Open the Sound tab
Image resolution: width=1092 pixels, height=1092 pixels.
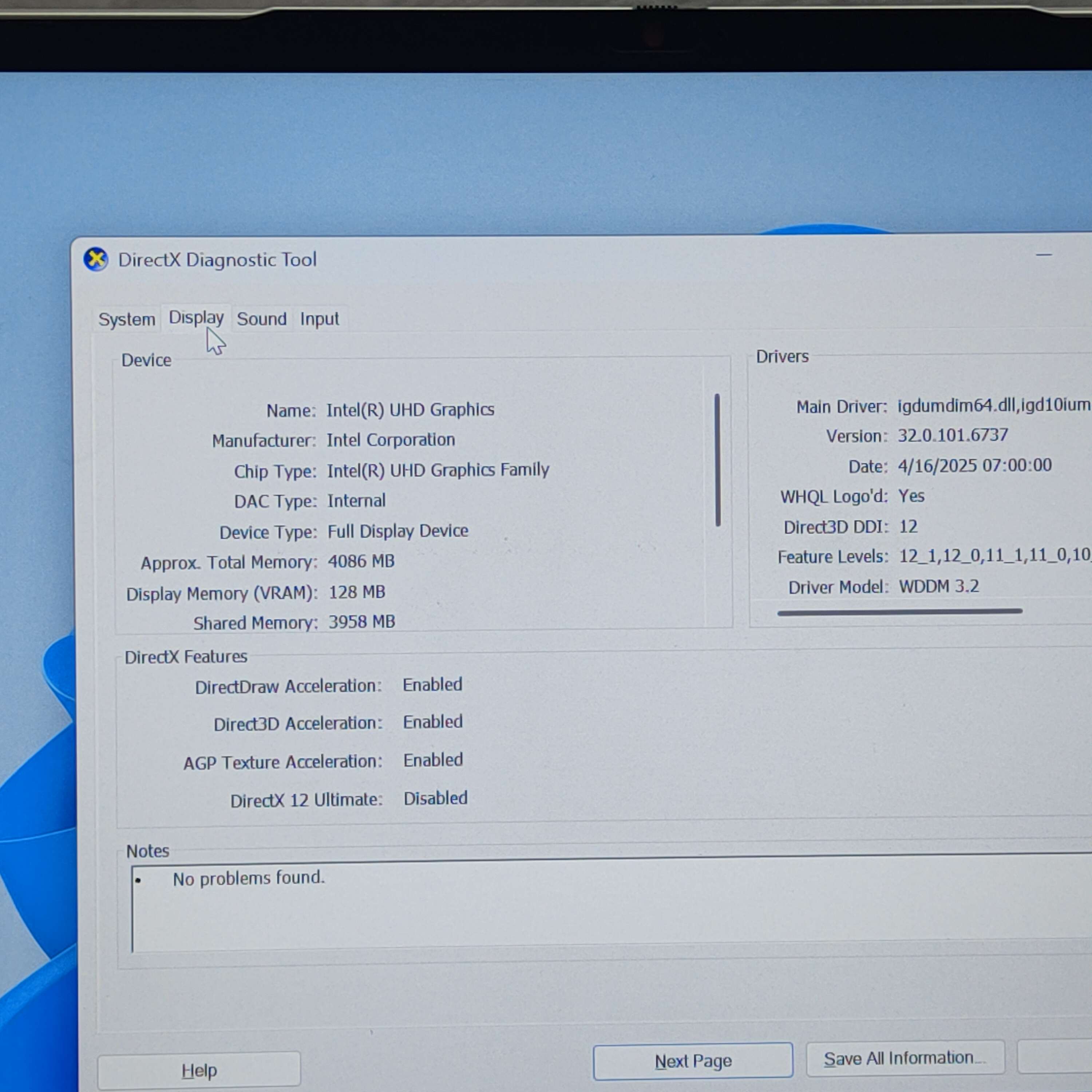point(261,318)
